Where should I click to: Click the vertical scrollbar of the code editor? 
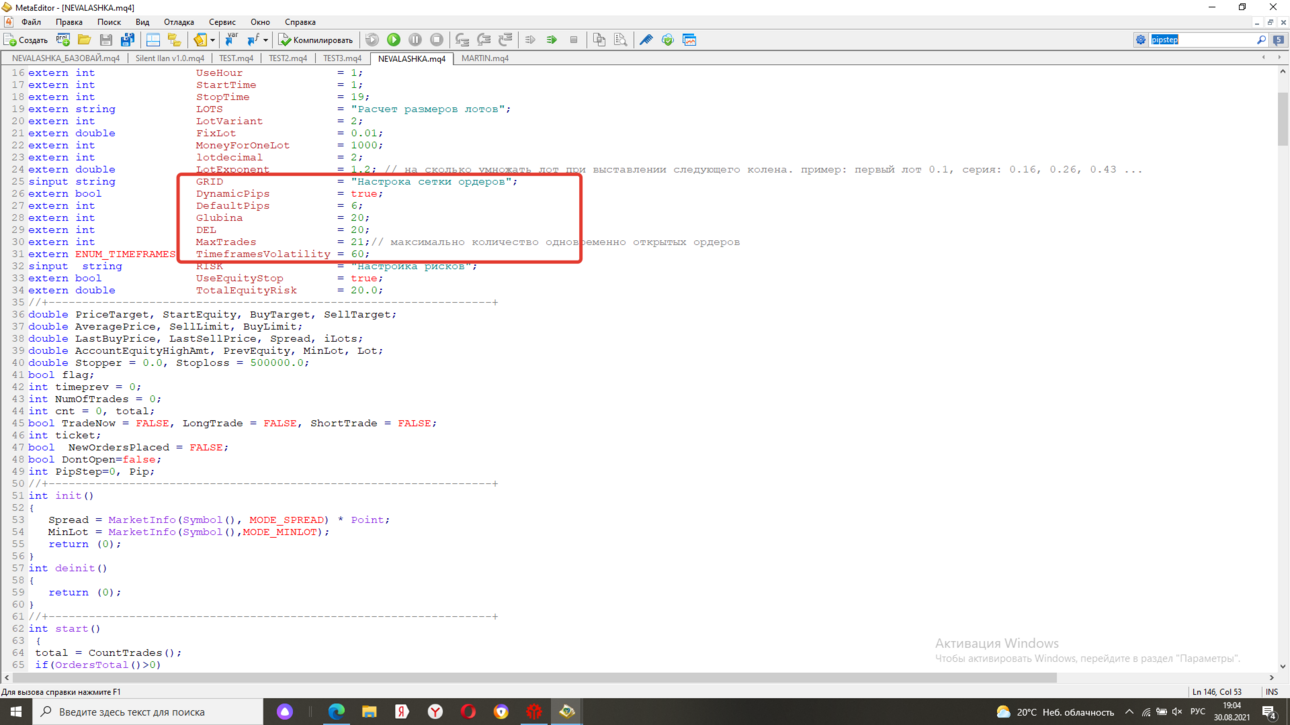[x=1283, y=370]
